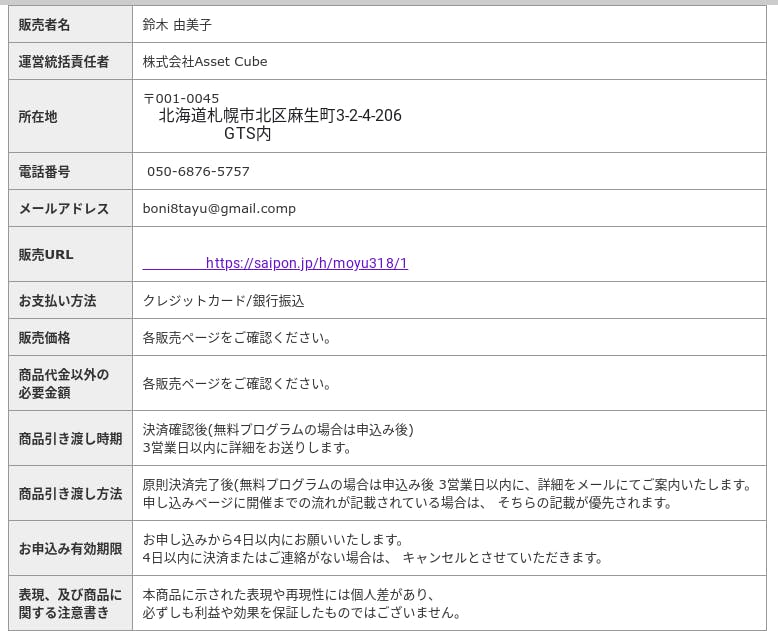Click the 販売URL header cell

pos(46,255)
